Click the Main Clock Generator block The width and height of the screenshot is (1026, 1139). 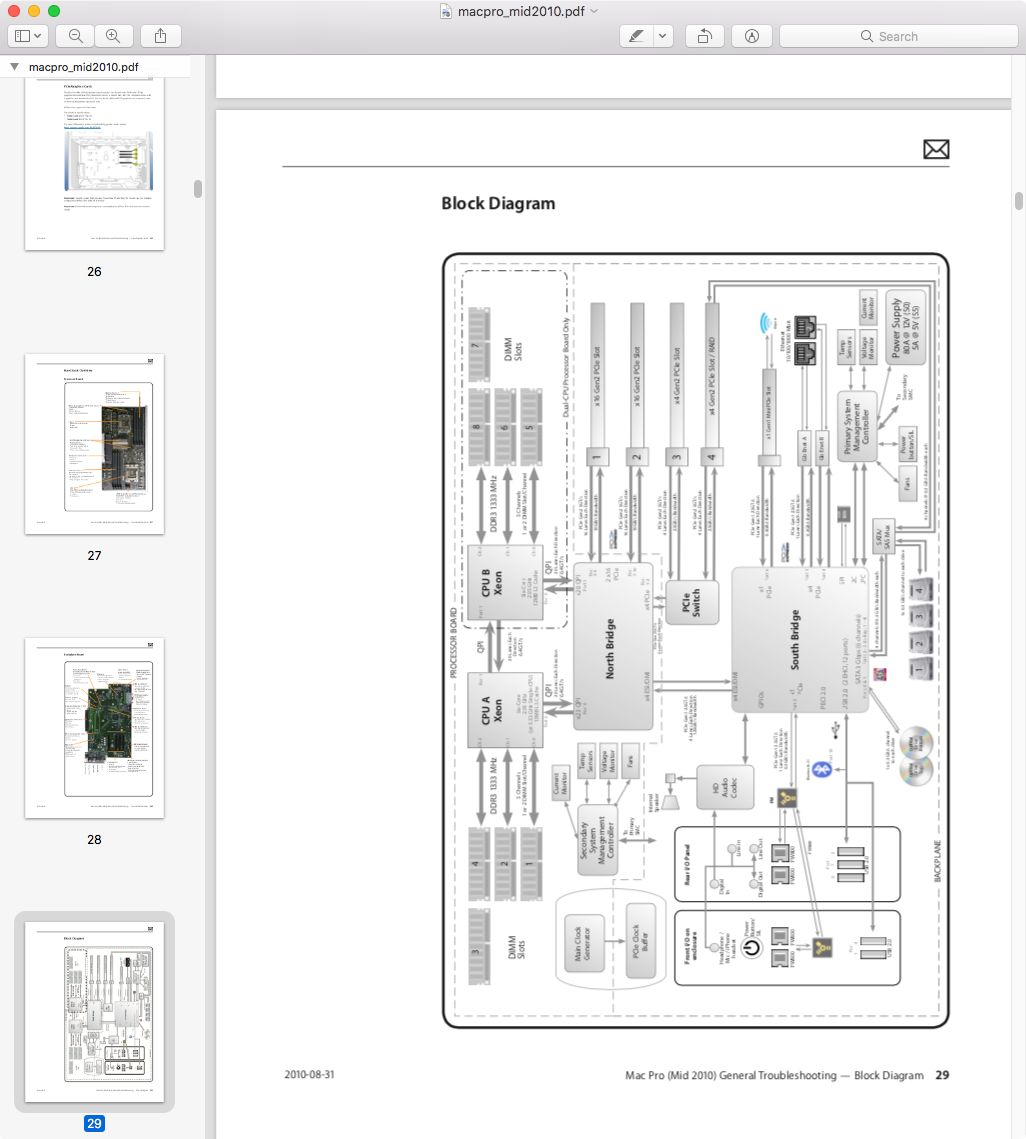point(584,944)
